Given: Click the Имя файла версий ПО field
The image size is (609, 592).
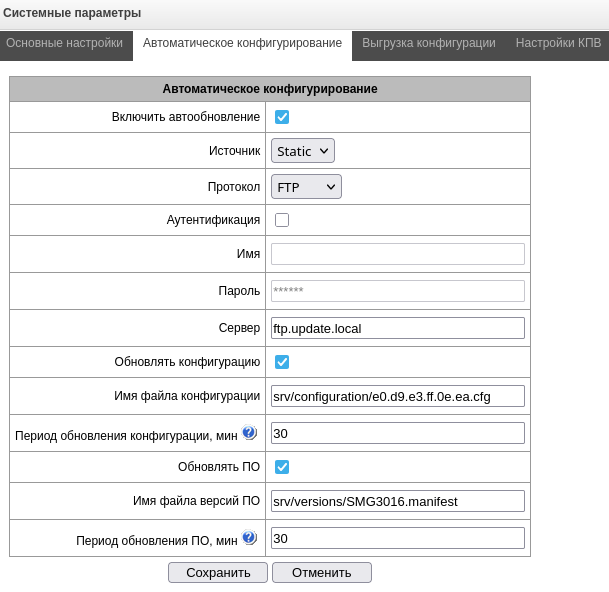Looking at the screenshot, I should [x=397, y=501].
